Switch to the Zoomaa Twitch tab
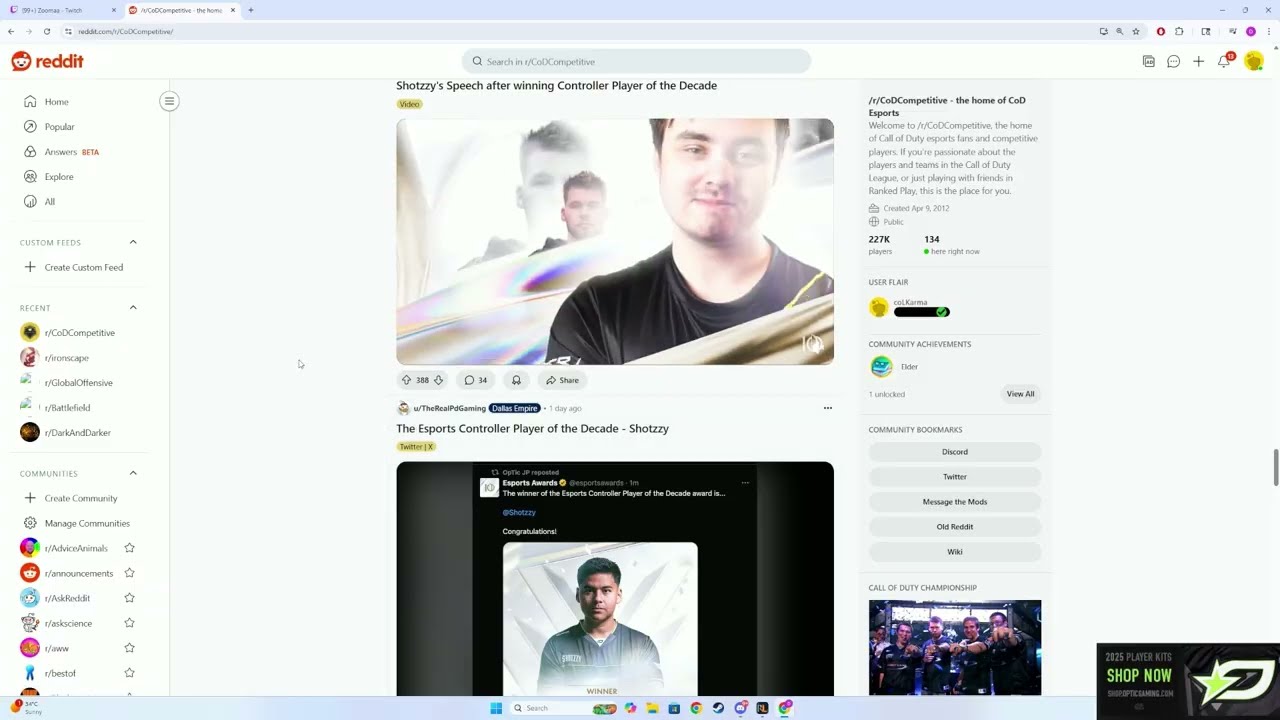Screen dimensions: 1280x720 click(60, 10)
